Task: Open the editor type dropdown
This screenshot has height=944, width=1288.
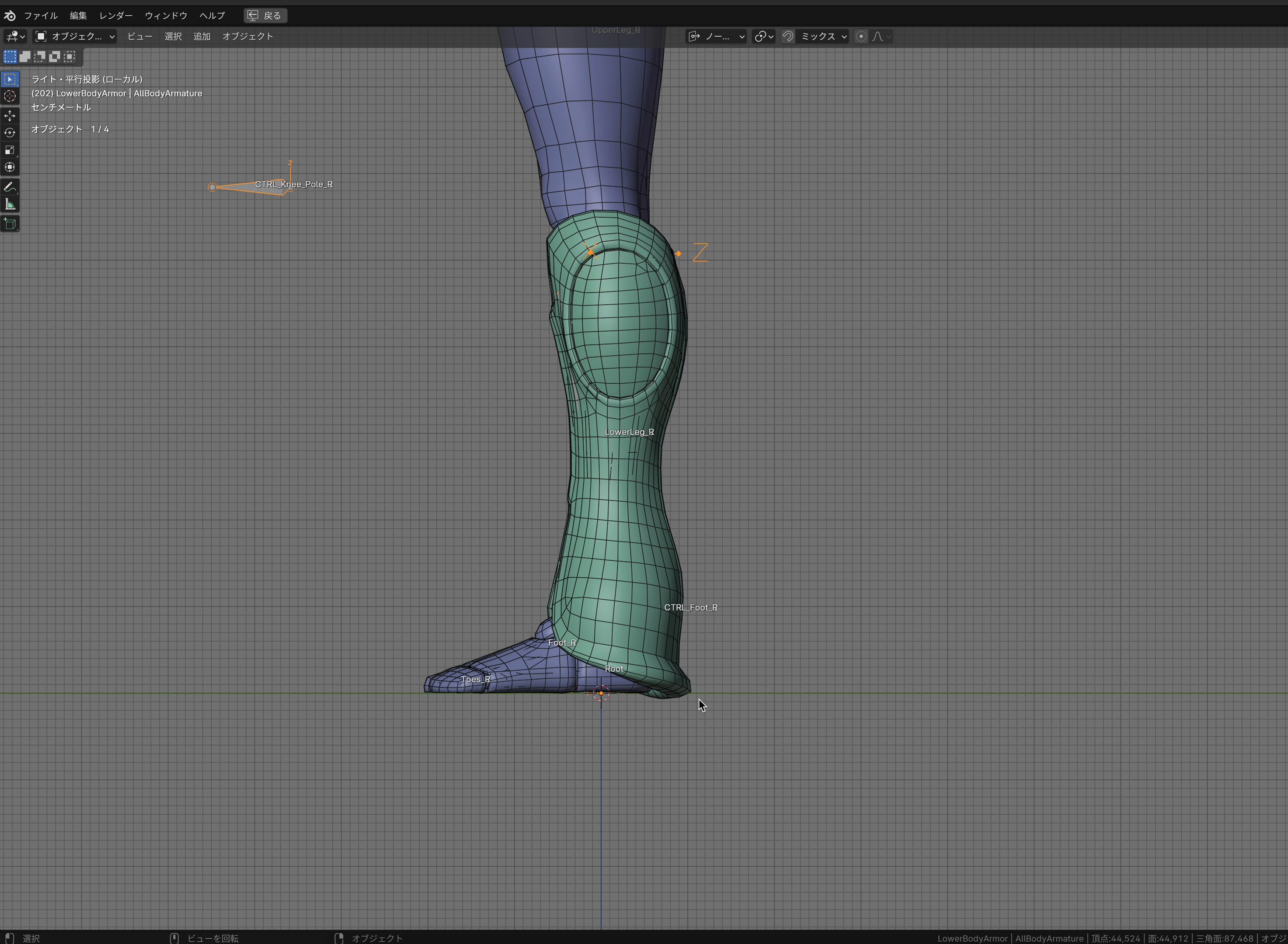Action: tap(15, 37)
